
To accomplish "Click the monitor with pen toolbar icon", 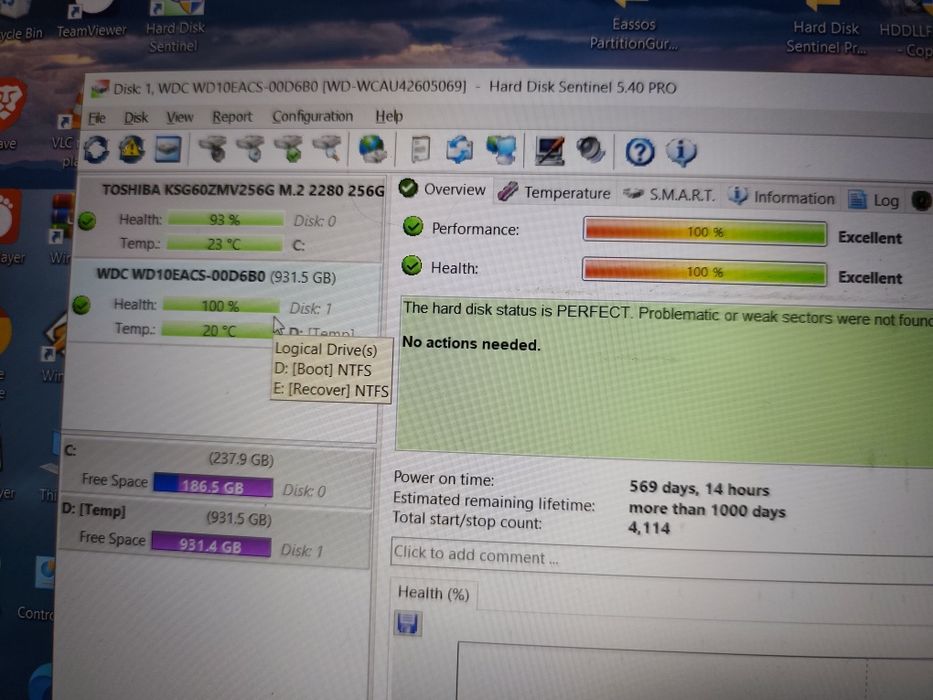I will point(550,151).
